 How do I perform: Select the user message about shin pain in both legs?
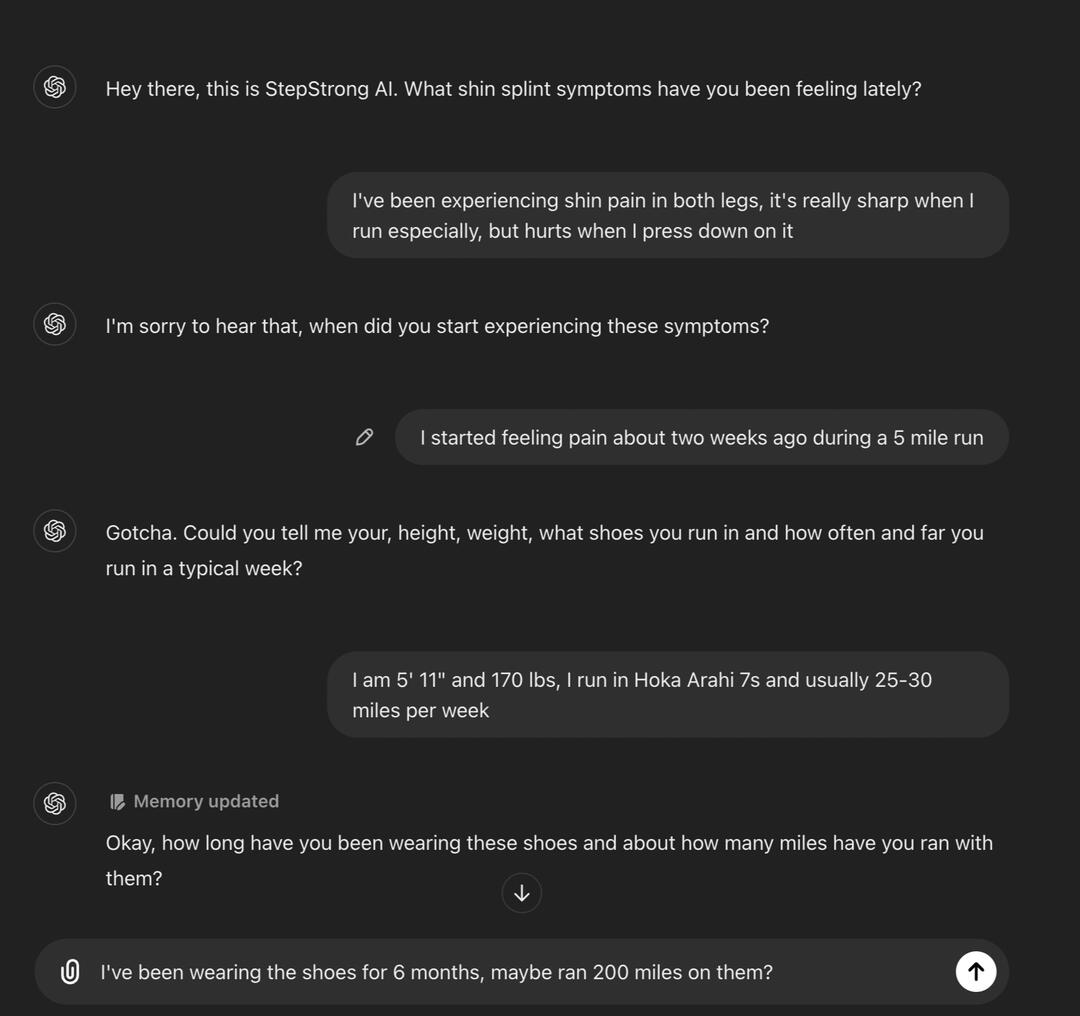pyautogui.click(x=667, y=215)
